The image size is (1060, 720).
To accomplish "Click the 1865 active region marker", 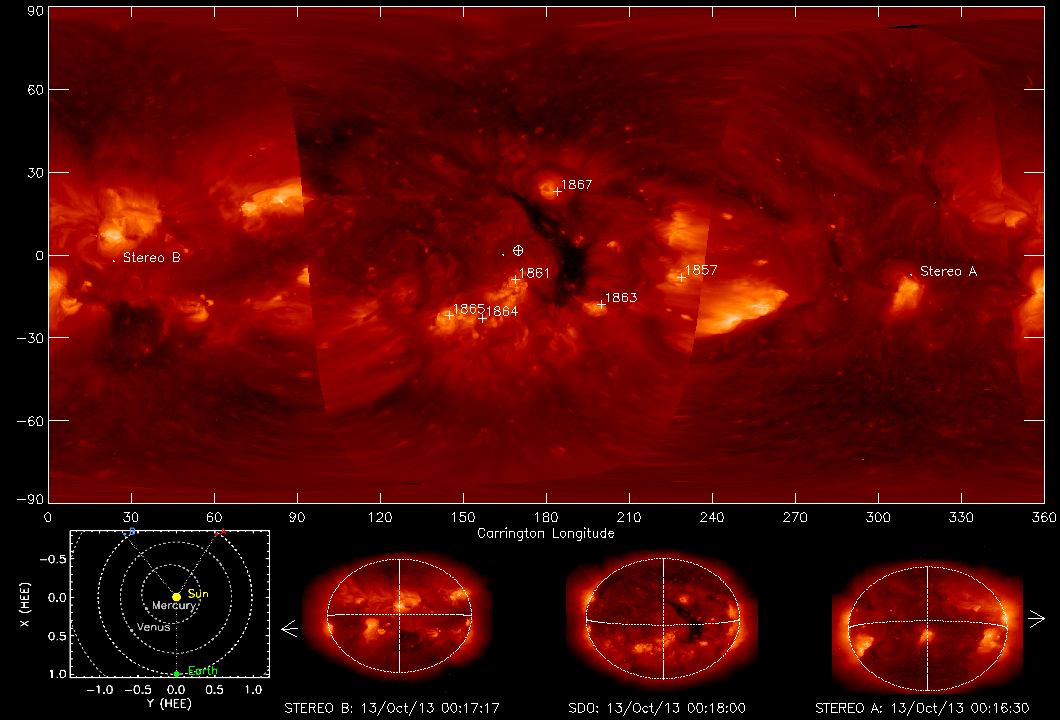I will point(449,315).
